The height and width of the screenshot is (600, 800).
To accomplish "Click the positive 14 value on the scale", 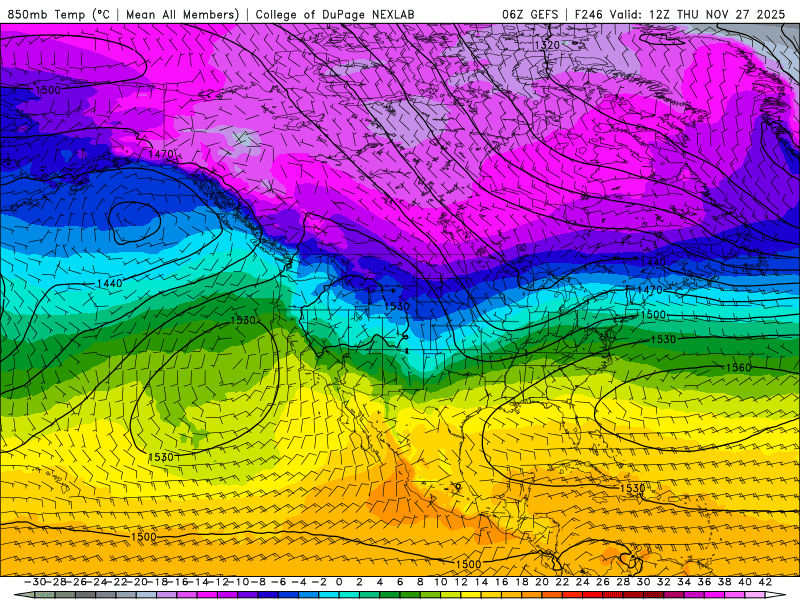I will (481, 582).
